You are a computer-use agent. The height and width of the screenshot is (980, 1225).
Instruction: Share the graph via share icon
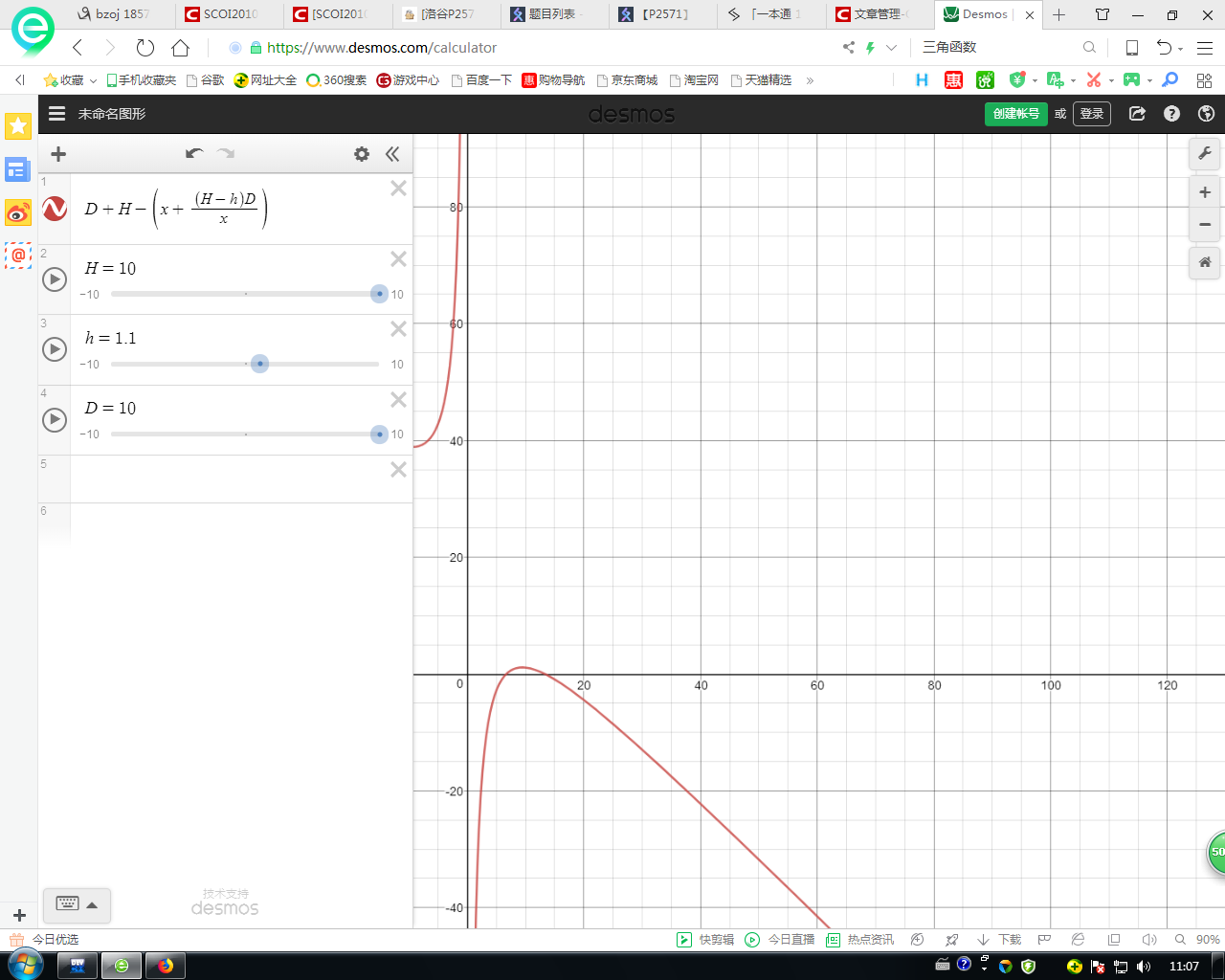[x=1137, y=114]
